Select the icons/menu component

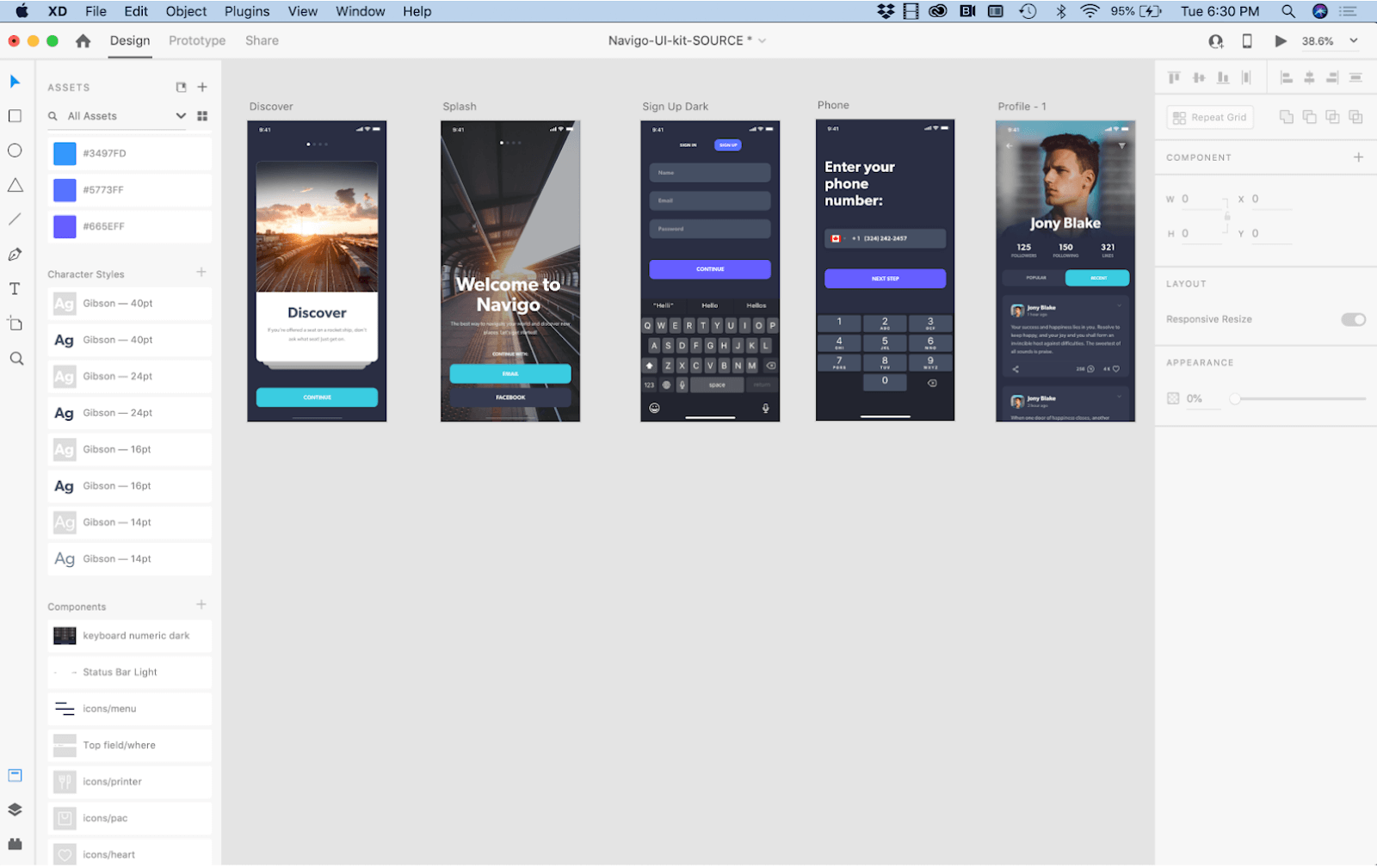(129, 709)
